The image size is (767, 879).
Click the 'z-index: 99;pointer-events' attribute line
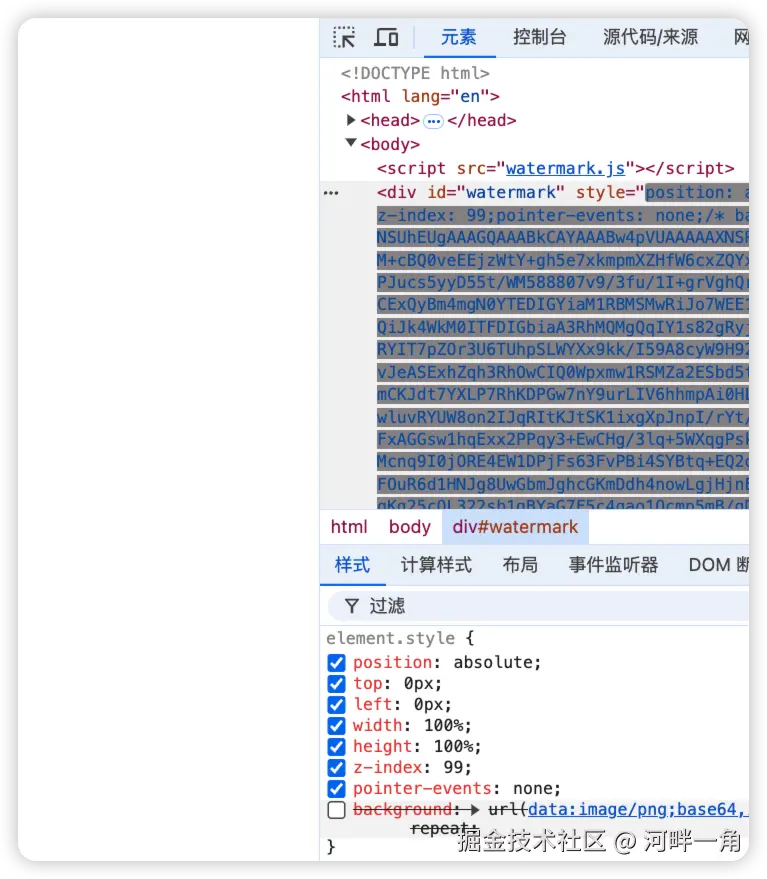pos(562,215)
